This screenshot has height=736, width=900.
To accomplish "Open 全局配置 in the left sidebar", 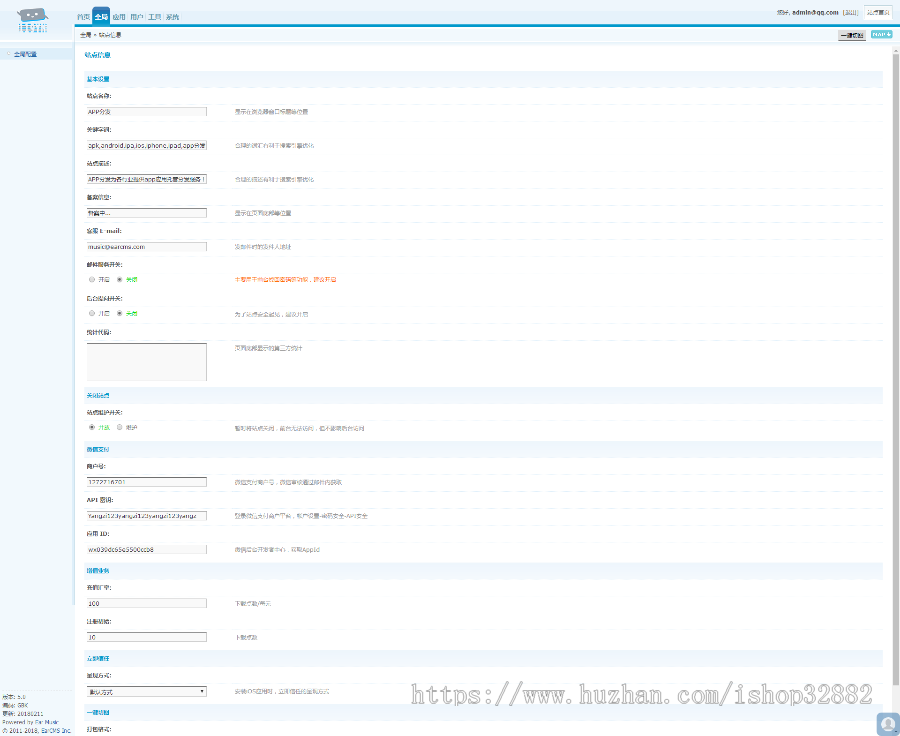I will pos(25,54).
